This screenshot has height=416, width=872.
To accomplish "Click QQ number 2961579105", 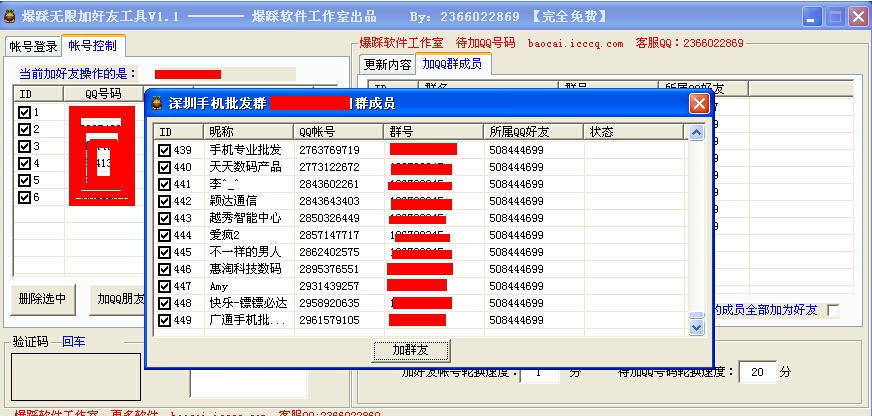I will 329,320.
